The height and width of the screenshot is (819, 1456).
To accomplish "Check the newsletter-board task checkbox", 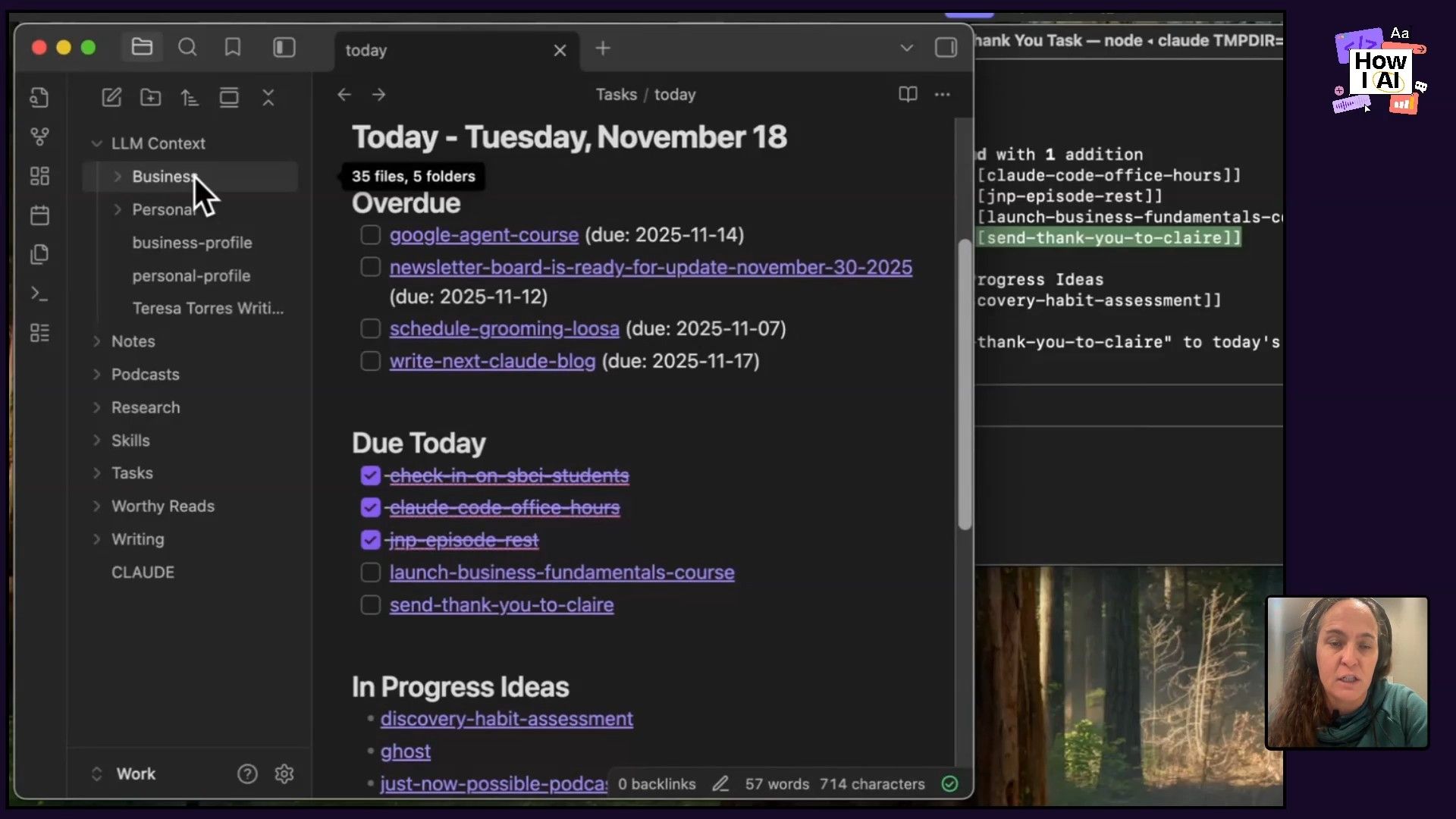I will 370,267.
